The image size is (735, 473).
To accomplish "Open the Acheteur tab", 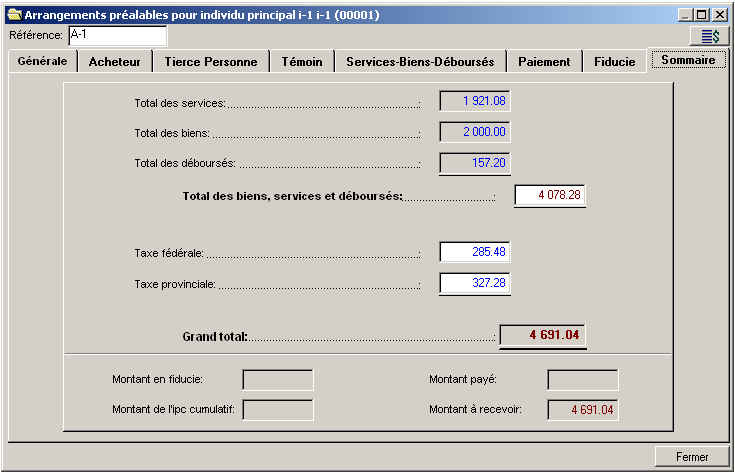I will [115, 62].
